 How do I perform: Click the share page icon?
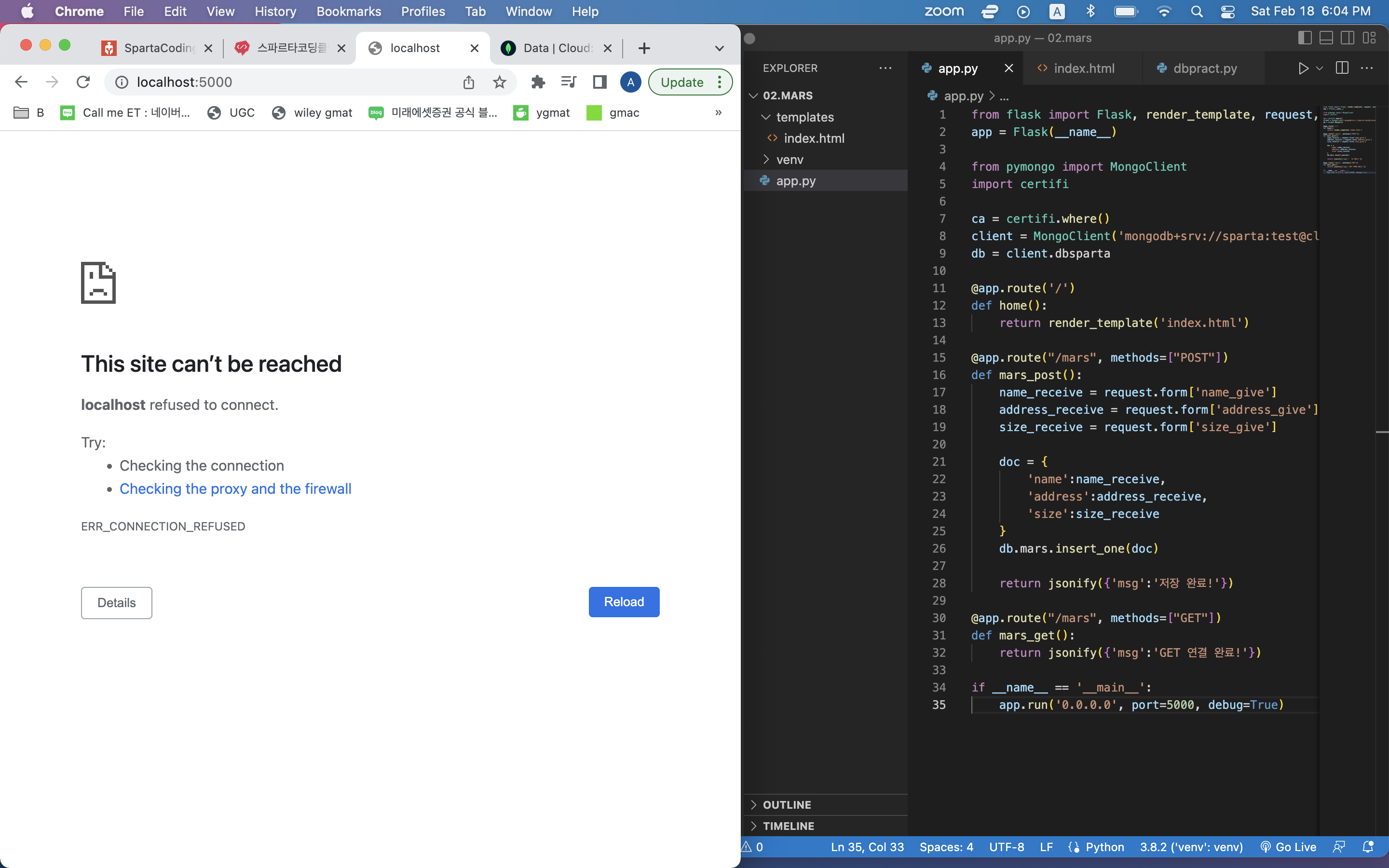(x=468, y=82)
